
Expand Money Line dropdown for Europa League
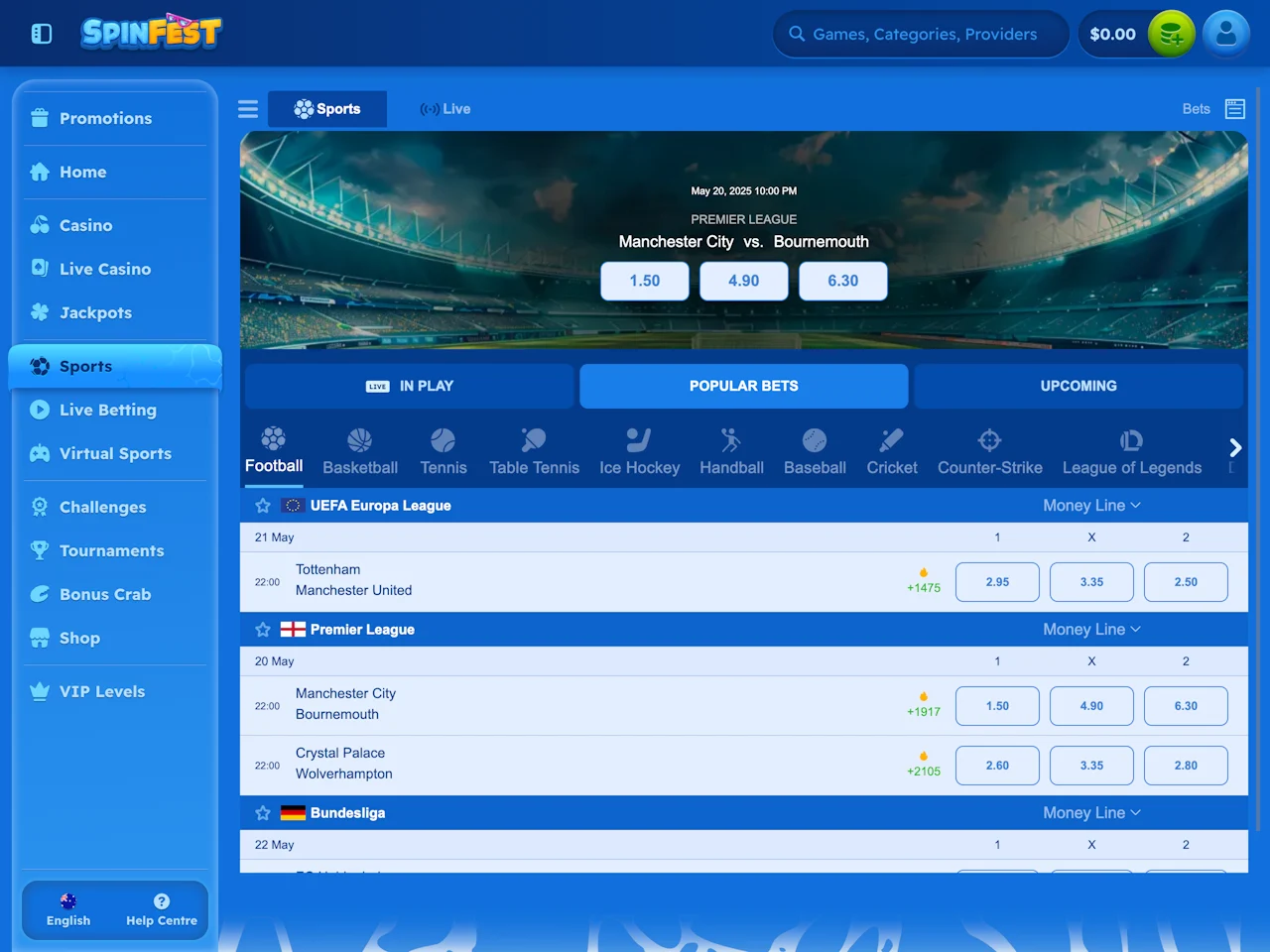(x=1091, y=506)
